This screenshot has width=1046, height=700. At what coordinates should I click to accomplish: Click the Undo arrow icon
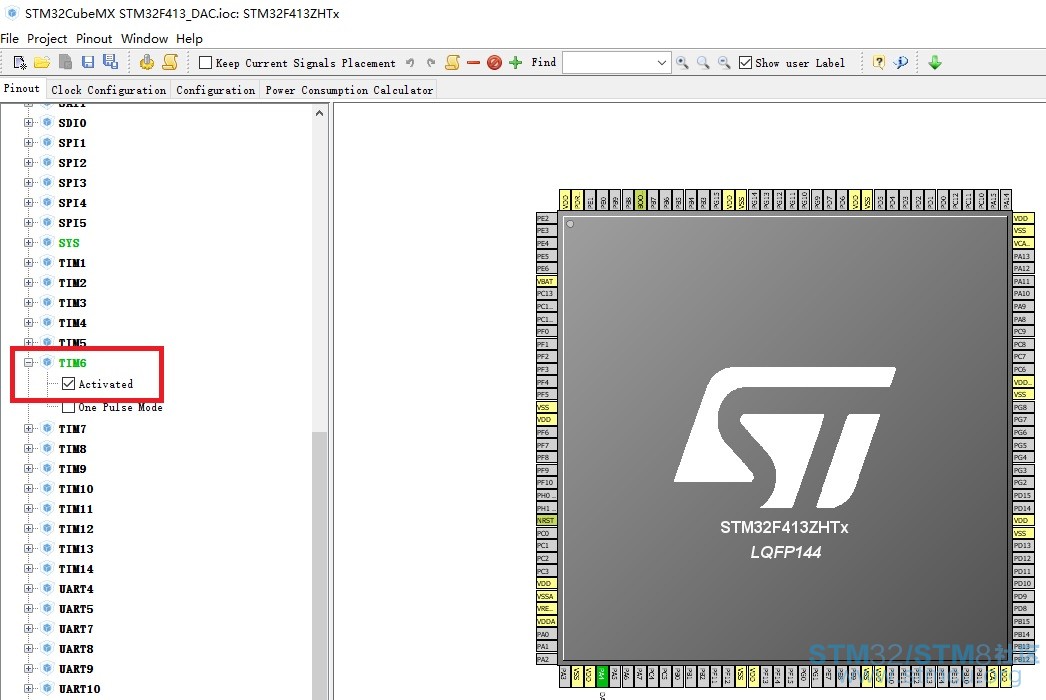pyautogui.click(x=410, y=63)
